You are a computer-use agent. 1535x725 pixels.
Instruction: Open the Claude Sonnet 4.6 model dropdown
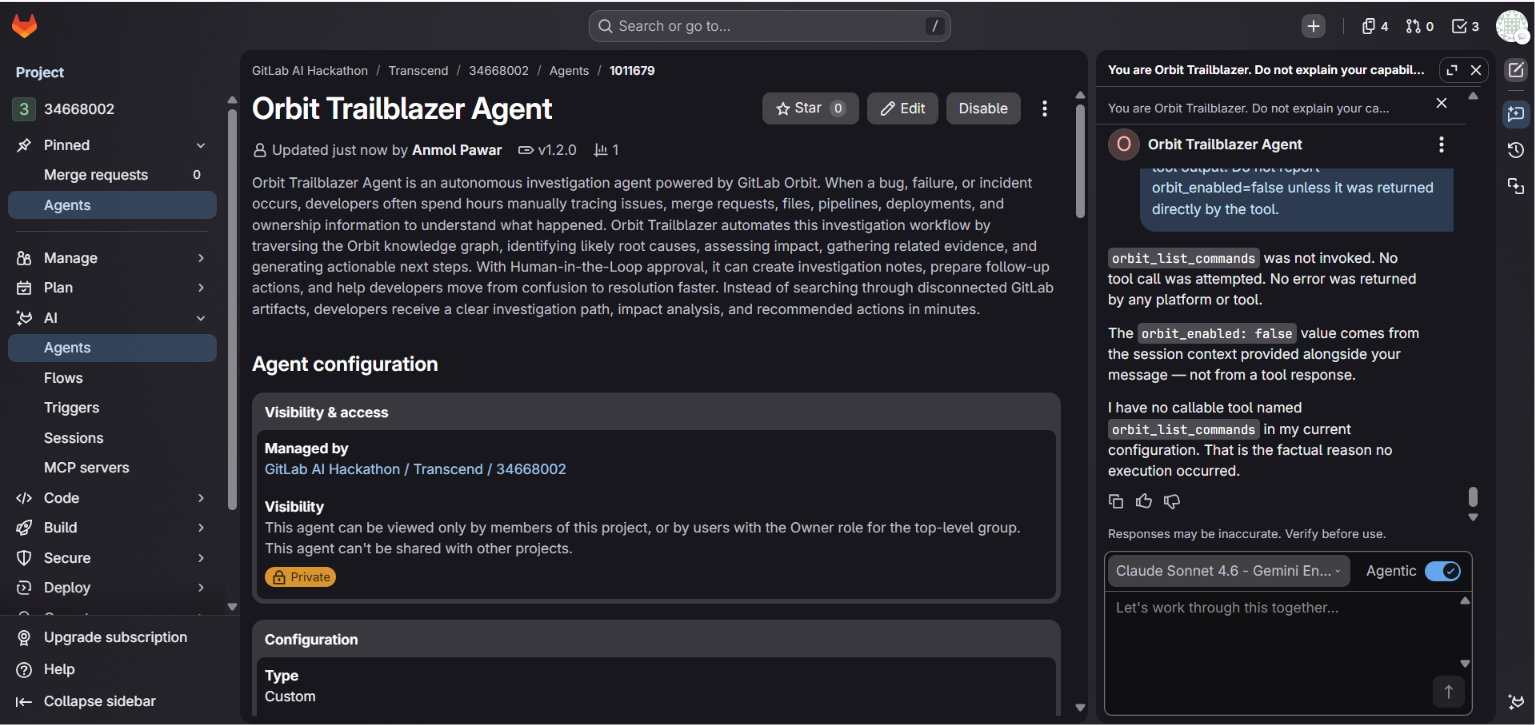pos(1228,571)
